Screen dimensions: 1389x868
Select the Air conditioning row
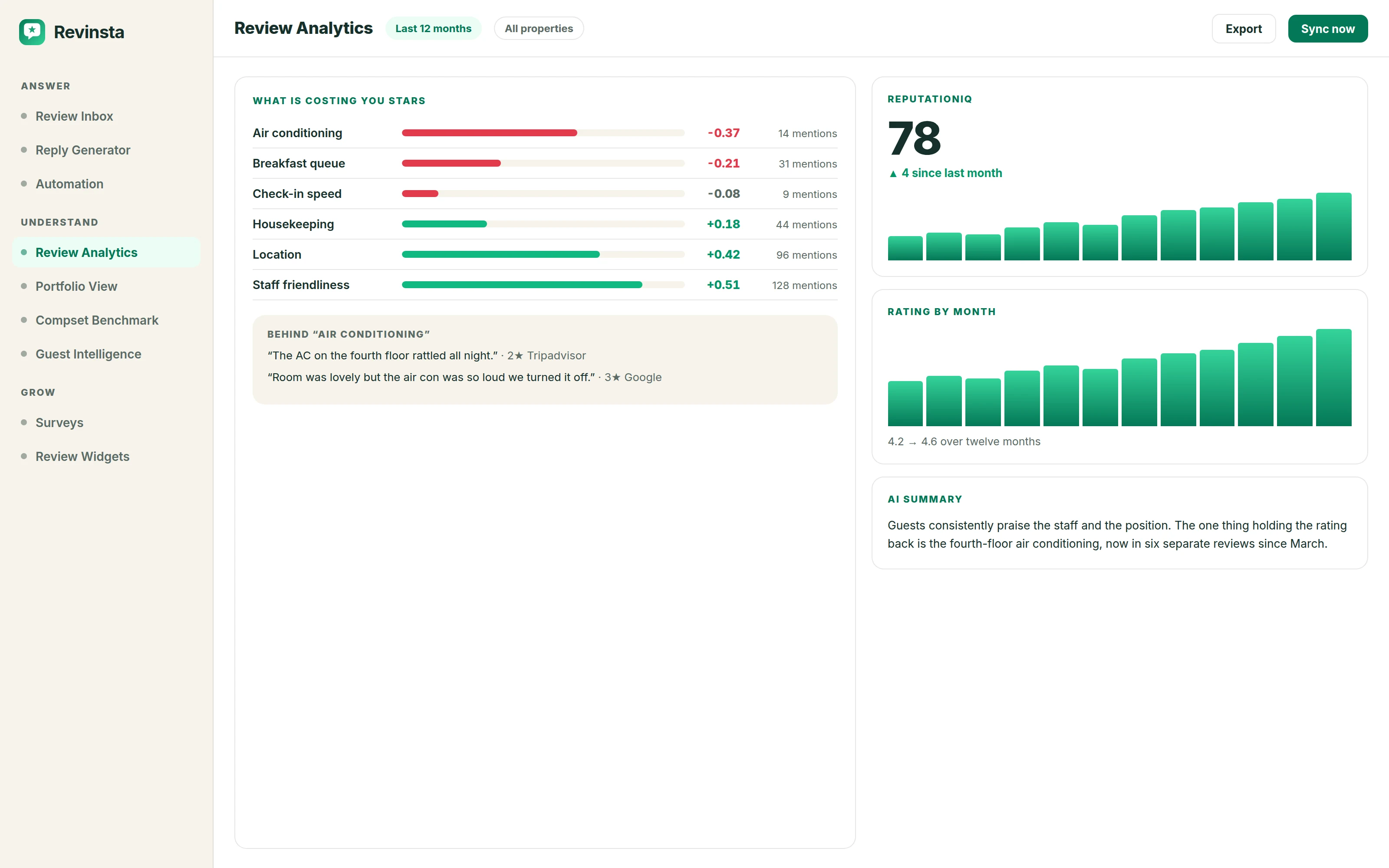tap(545, 133)
